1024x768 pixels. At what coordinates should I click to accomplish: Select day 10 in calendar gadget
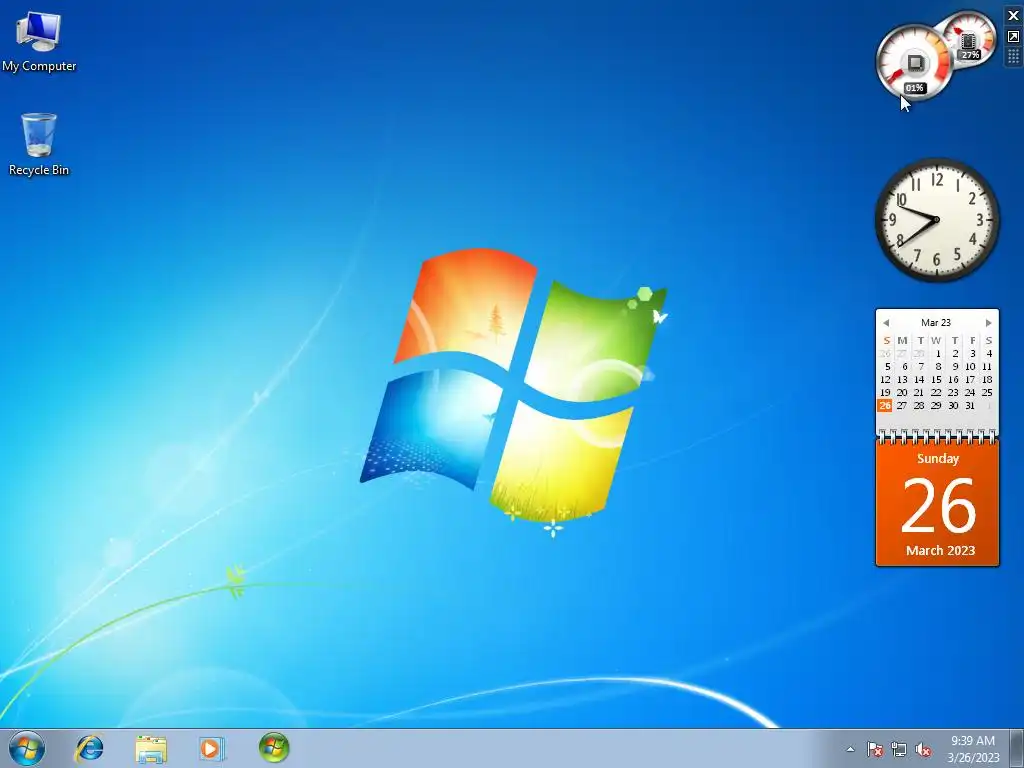click(970, 366)
